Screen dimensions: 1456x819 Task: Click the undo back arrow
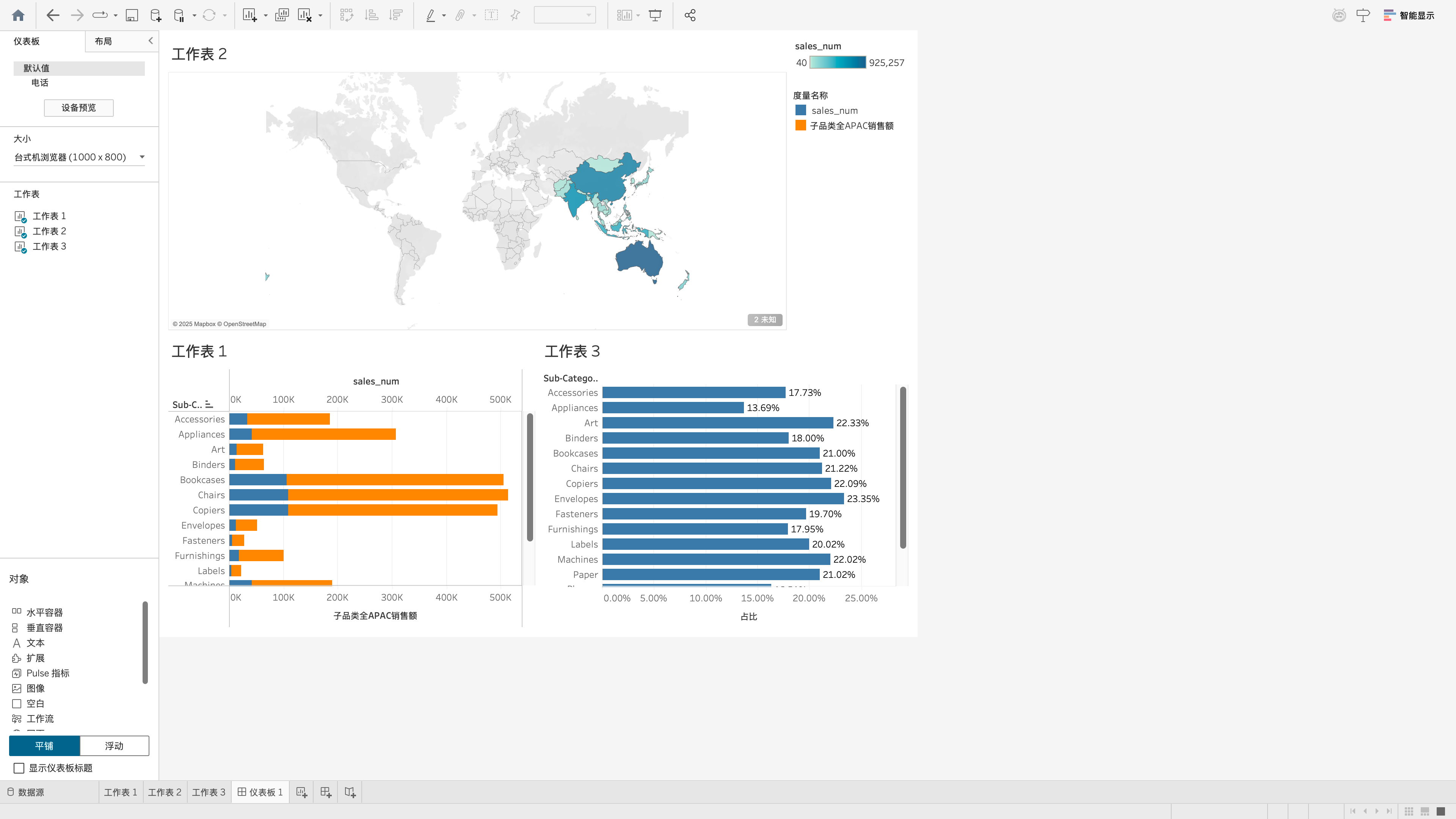point(53,15)
